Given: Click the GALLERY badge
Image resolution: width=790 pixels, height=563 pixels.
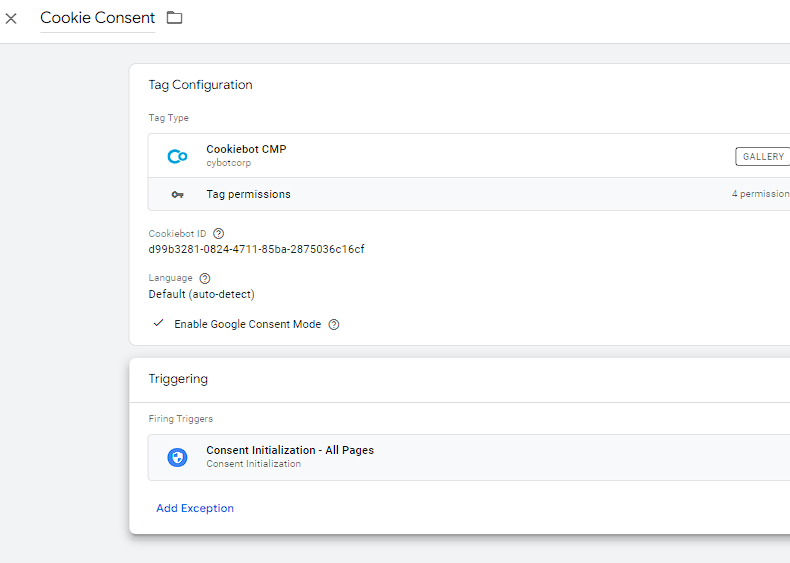Looking at the screenshot, I should 762,157.
